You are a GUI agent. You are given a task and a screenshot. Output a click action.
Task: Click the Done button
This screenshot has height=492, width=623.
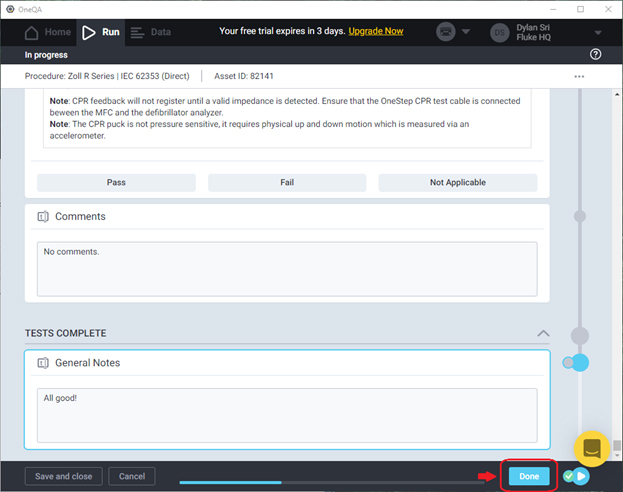529,477
